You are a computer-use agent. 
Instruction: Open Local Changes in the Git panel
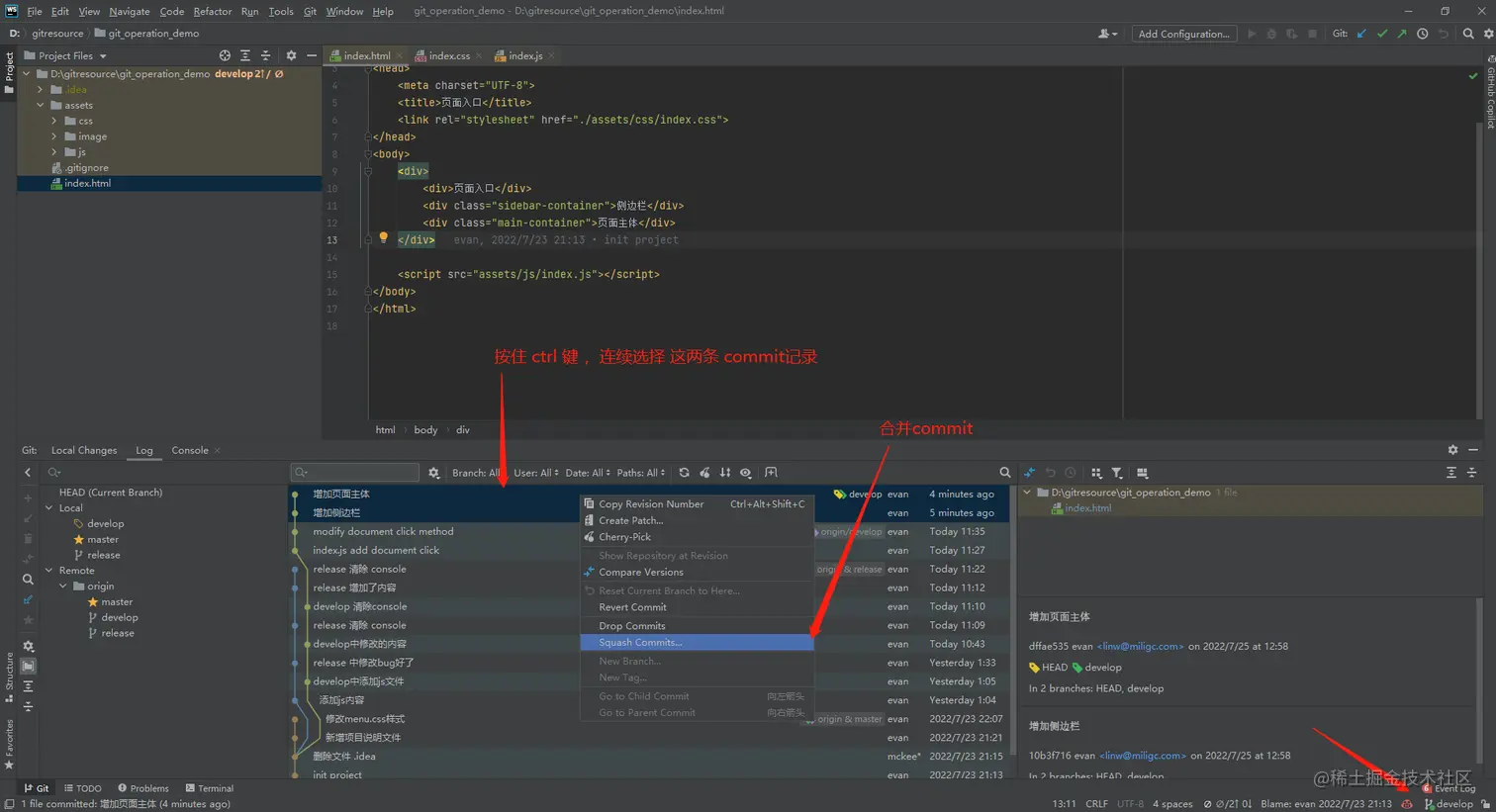(x=83, y=450)
